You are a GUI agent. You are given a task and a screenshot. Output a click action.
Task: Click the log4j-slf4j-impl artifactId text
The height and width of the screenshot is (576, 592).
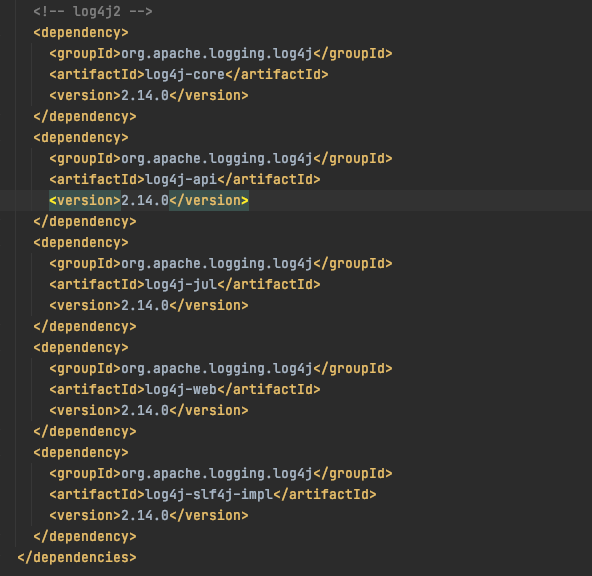pyautogui.click(x=209, y=494)
